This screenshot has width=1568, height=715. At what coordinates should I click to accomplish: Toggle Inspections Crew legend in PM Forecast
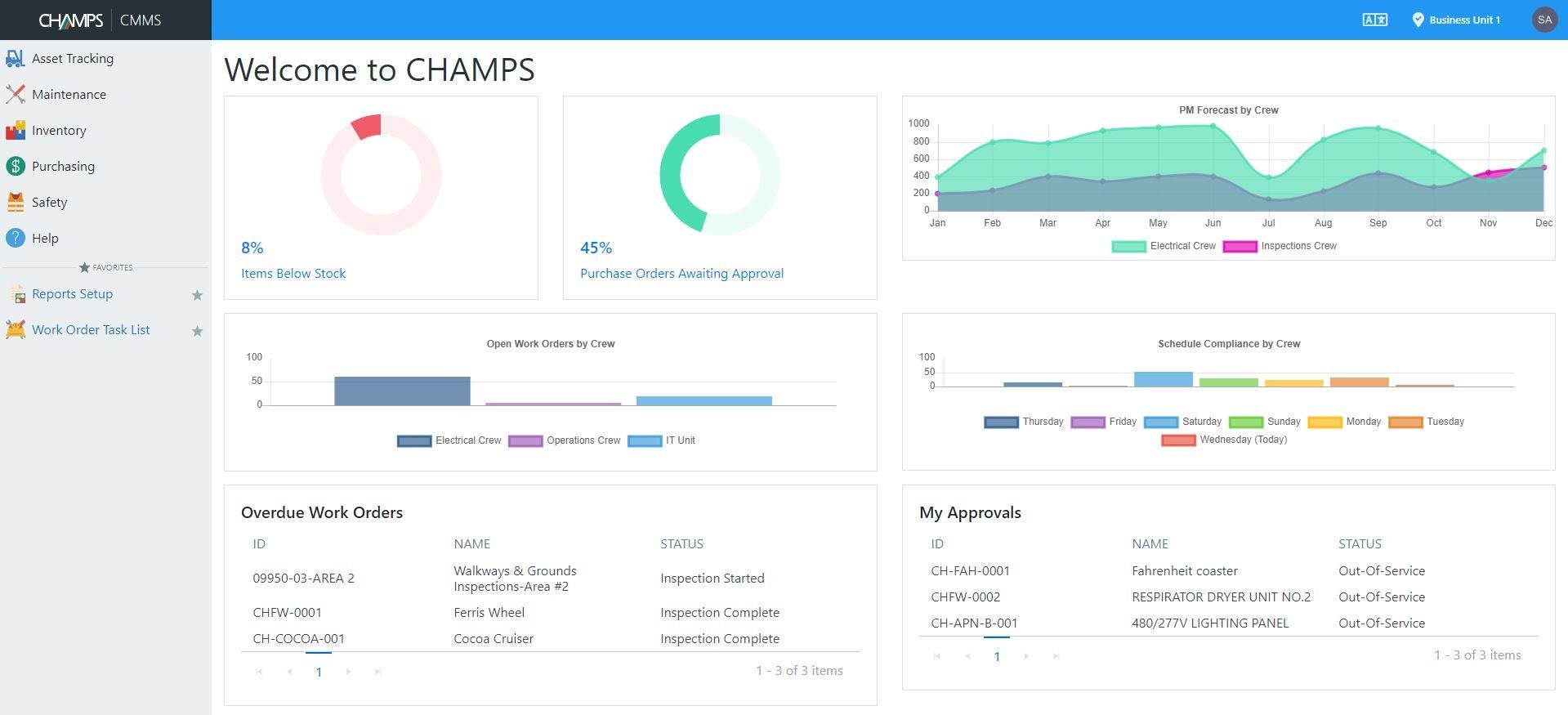[1280, 246]
